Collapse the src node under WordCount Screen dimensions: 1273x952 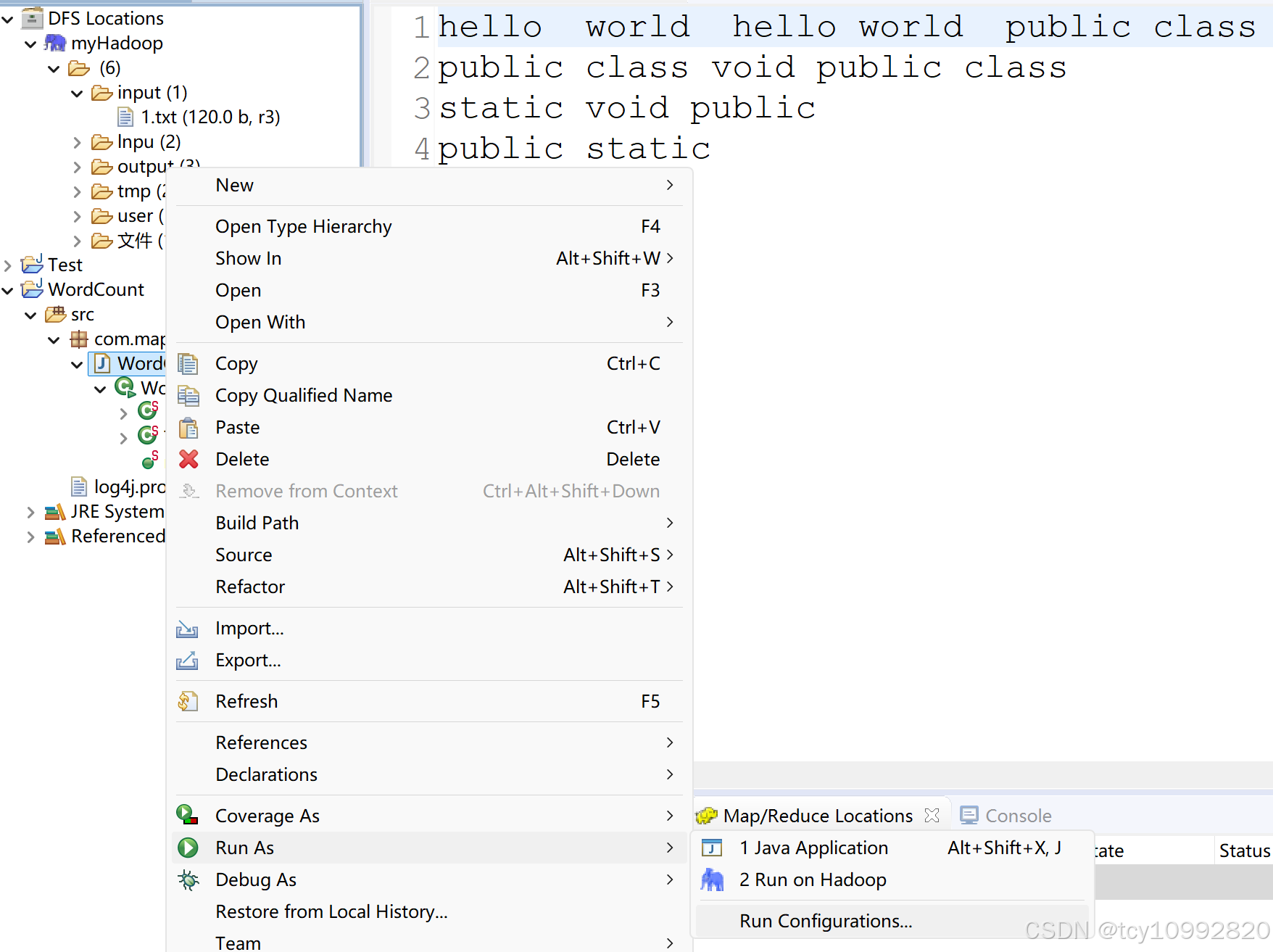tap(30, 314)
